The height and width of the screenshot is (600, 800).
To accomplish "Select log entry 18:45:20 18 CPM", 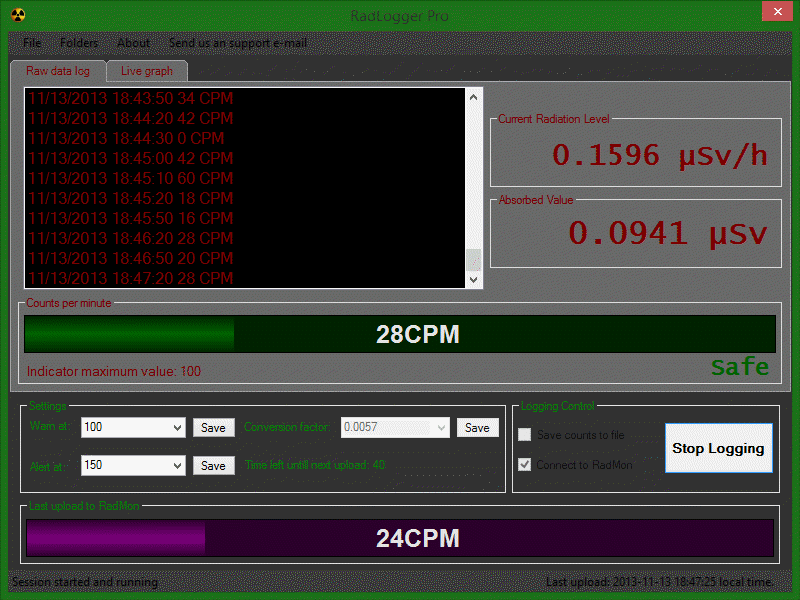I will (131, 198).
